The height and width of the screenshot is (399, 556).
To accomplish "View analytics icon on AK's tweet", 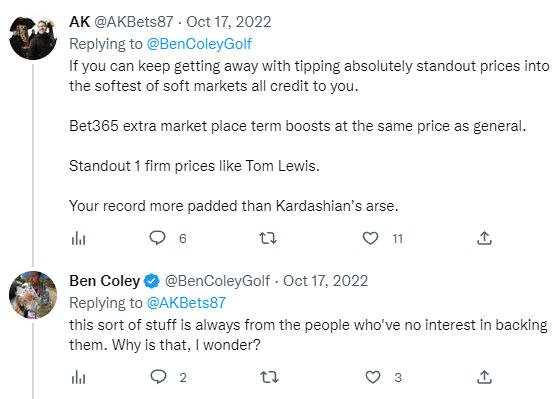I will coord(78,238).
